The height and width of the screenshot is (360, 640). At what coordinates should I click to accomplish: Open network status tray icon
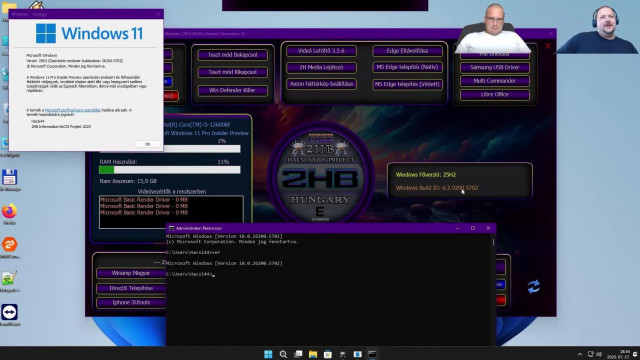point(591,354)
